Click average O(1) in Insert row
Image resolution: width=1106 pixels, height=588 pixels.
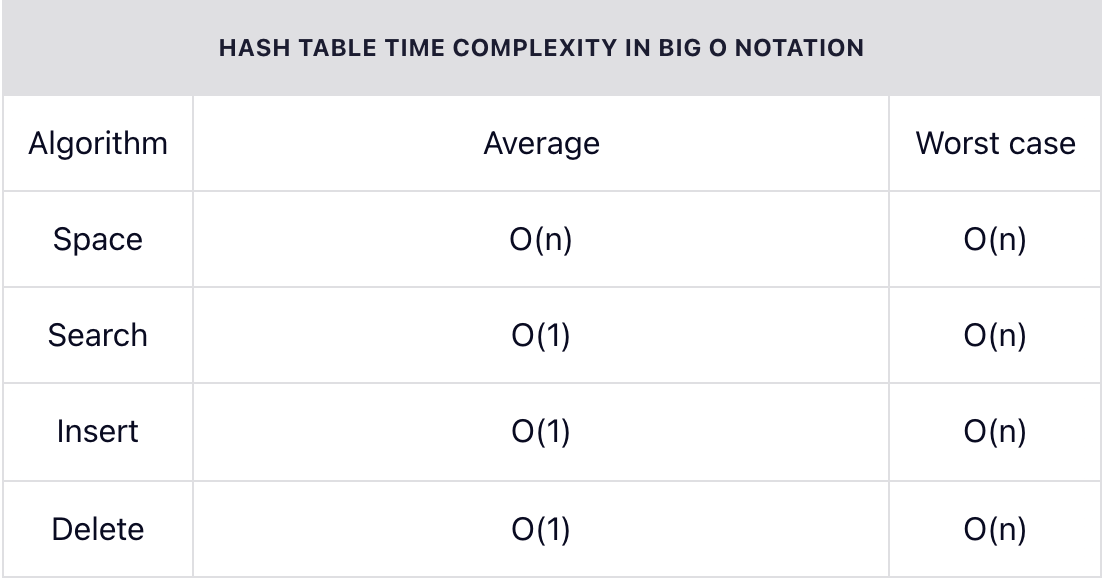541,431
